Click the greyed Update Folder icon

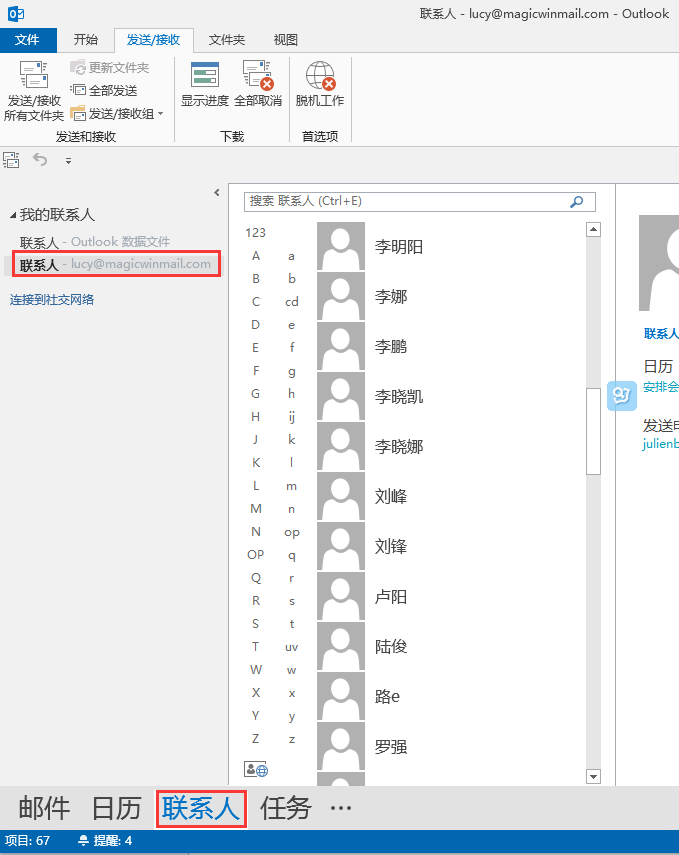click(78, 68)
